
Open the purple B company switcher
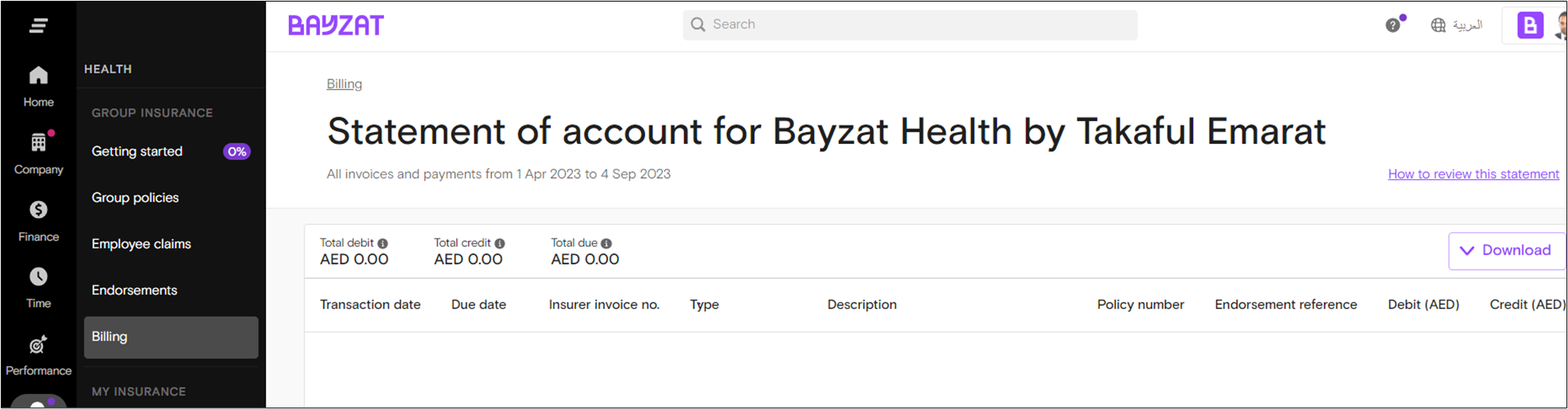point(1530,25)
